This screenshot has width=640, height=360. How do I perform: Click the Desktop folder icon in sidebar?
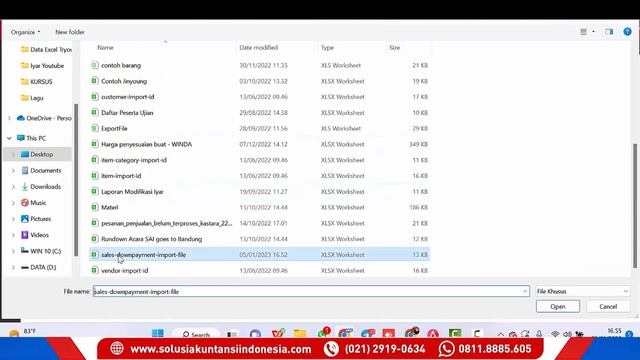coord(25,154)
